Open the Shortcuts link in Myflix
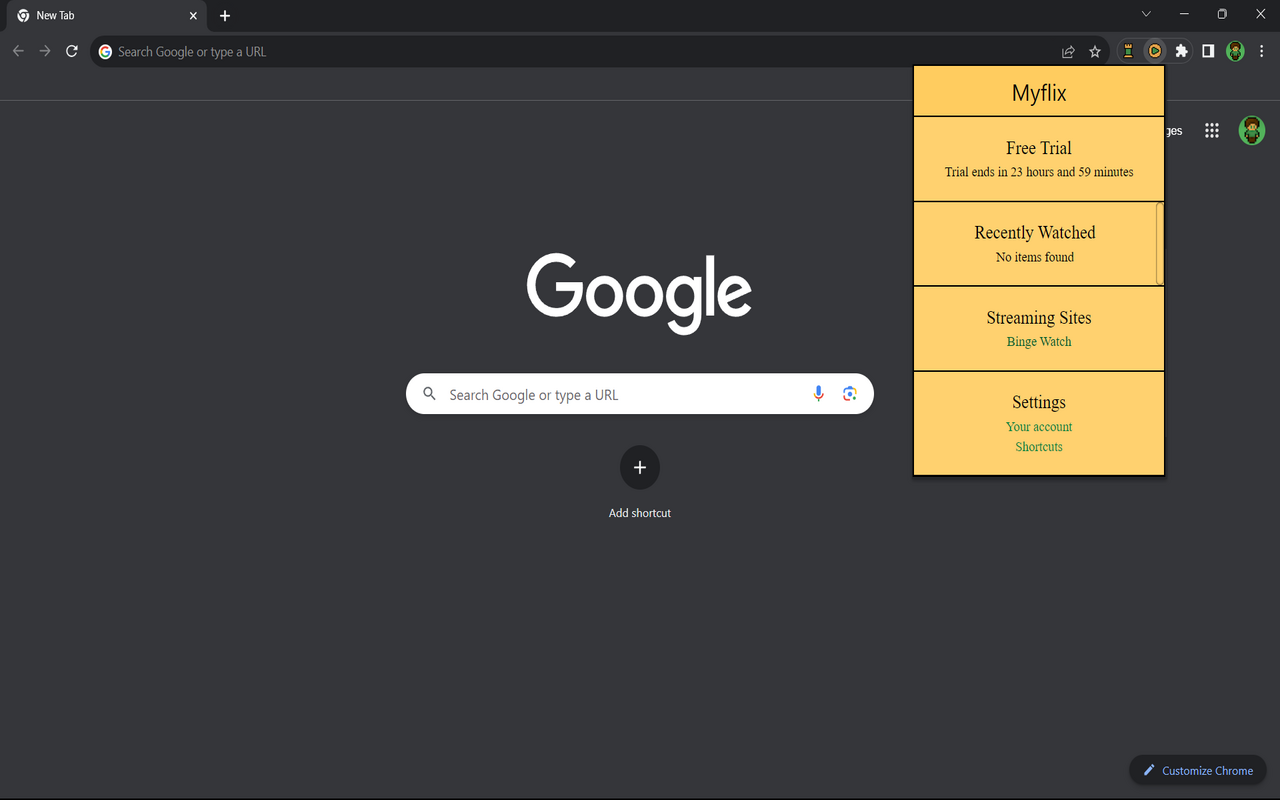The image size is (1280, 800). pos(1039,447)
